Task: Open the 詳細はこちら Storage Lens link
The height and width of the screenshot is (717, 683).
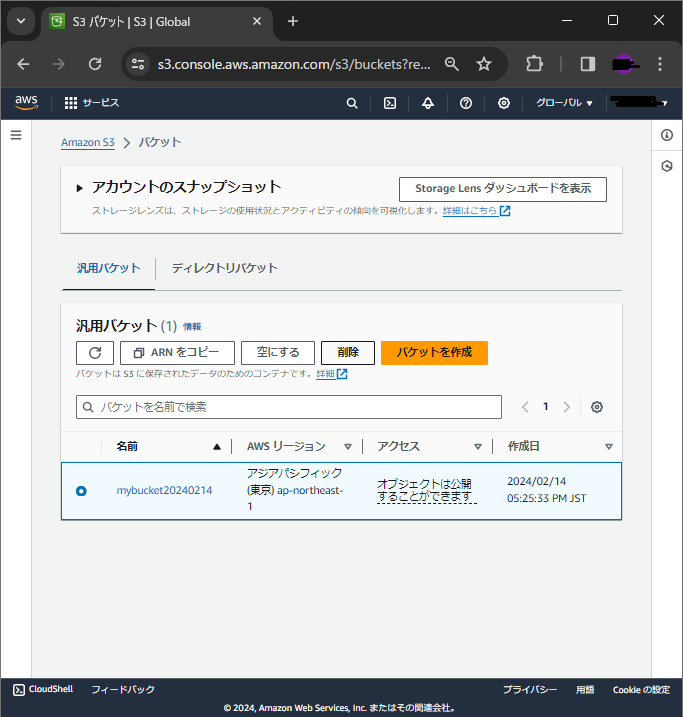Action: pos(476,211)
